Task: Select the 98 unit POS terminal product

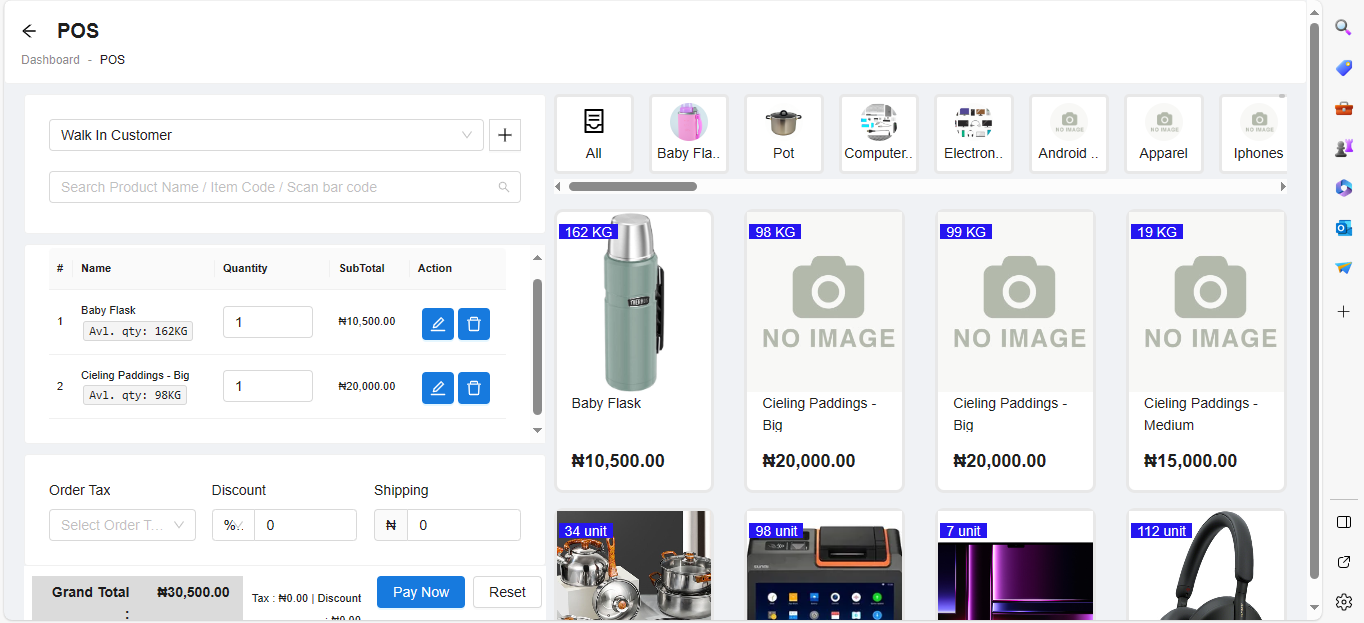Action: [825, 566]
